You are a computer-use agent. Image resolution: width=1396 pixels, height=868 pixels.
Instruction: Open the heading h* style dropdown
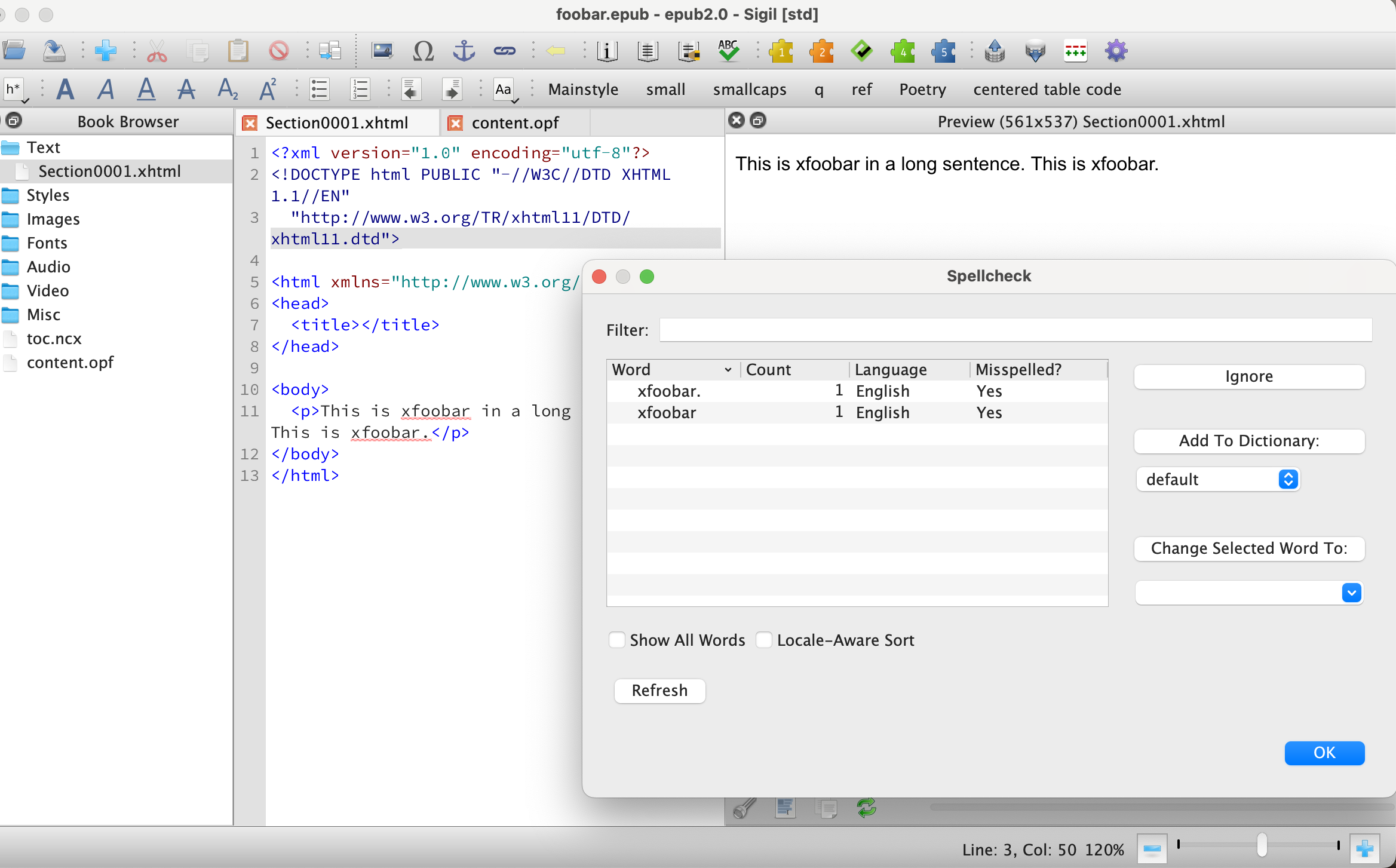16,90
